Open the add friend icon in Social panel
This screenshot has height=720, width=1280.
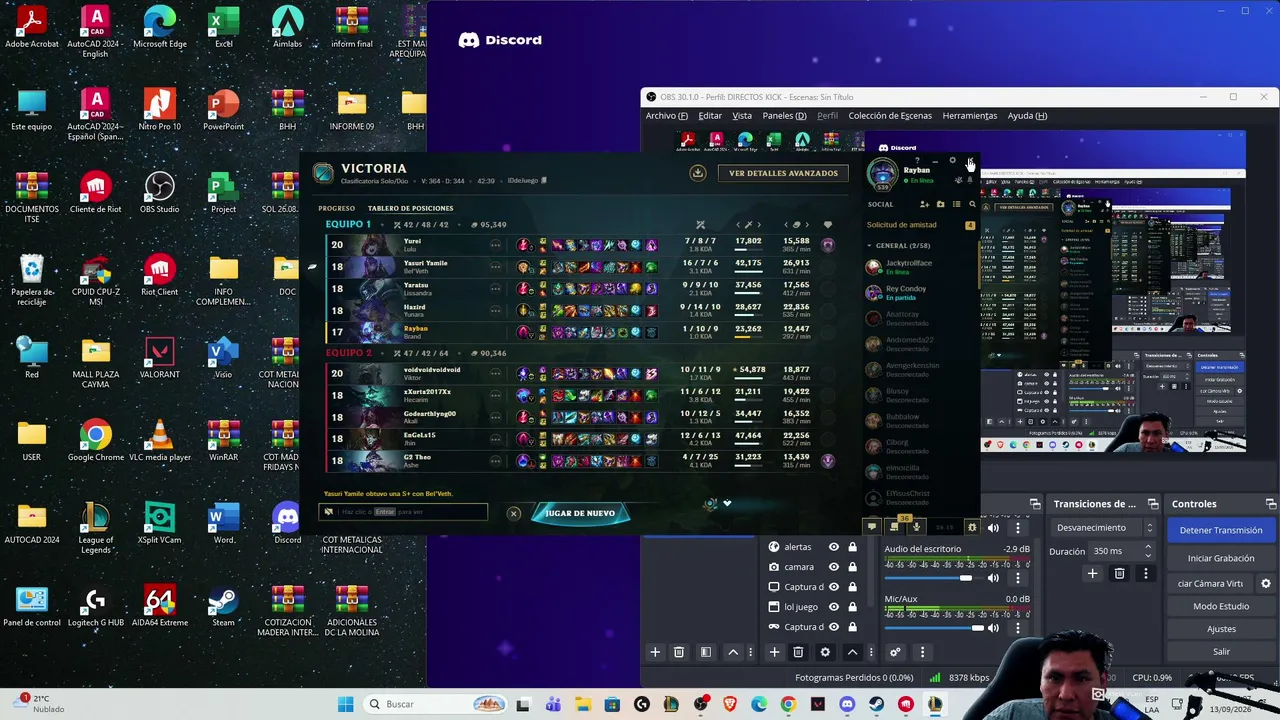(924, 204)
